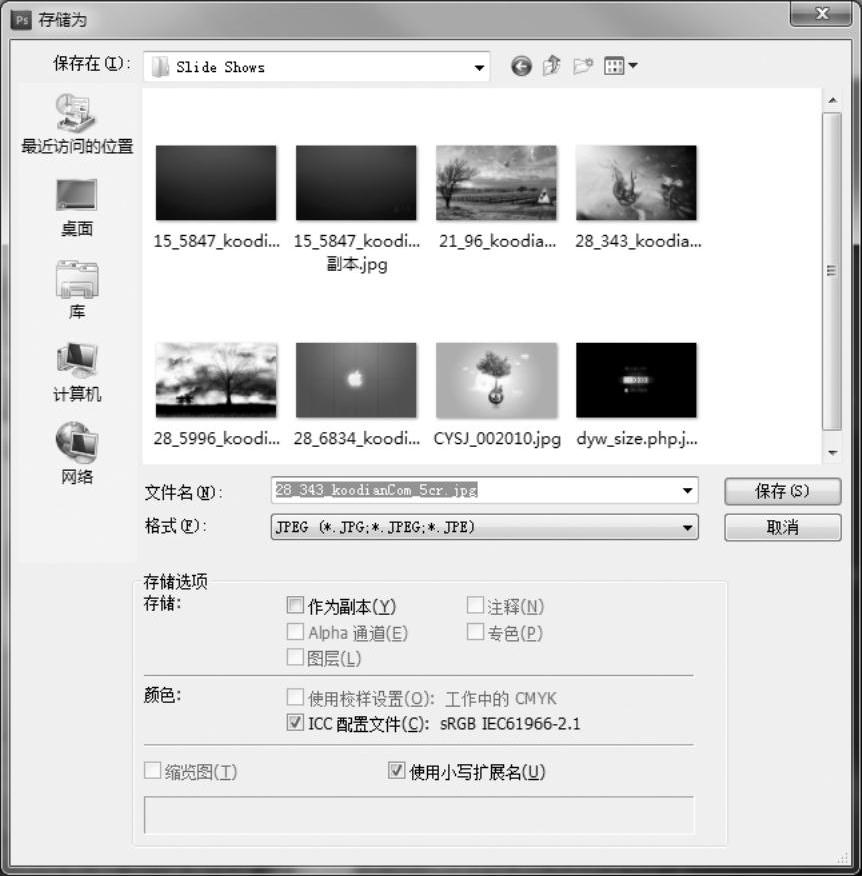This screenshot has width=862, height=876.
Task: Select 28_343_koodia thumbnail
Action: (x=636, y=183)
